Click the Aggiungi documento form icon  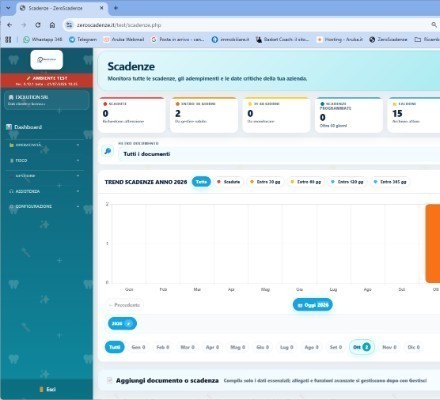109,380
